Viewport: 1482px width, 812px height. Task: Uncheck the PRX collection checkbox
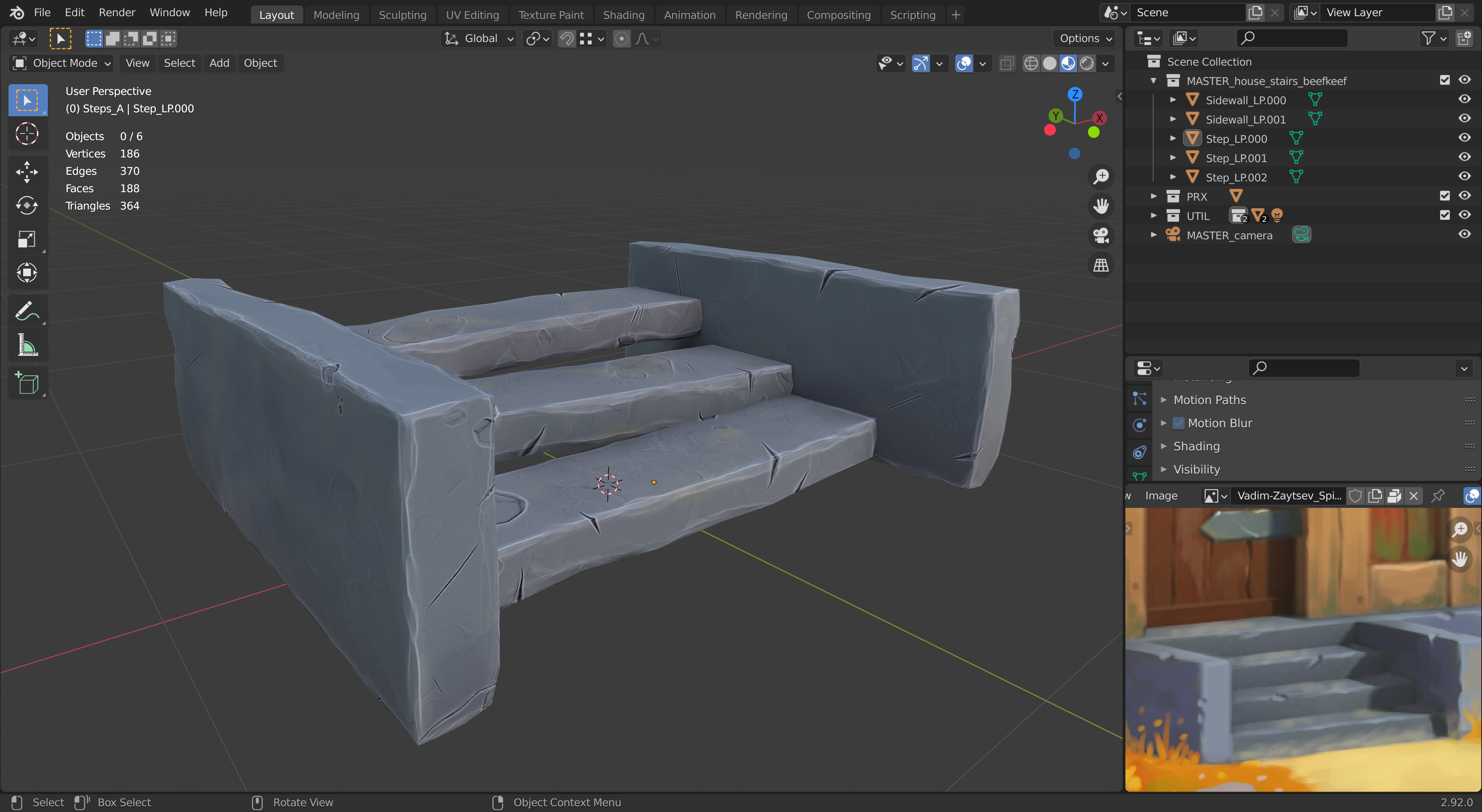pos(1444,196)
